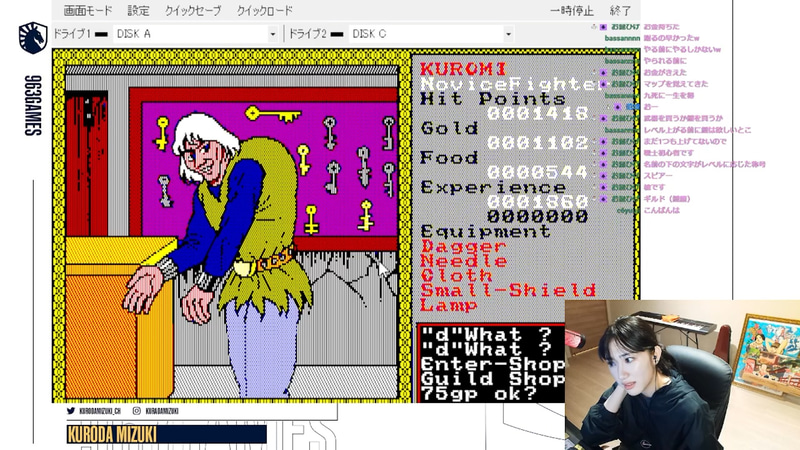Screen dimensions: 800x450
Task: Click the Experience label
Action: click(493, 187)
